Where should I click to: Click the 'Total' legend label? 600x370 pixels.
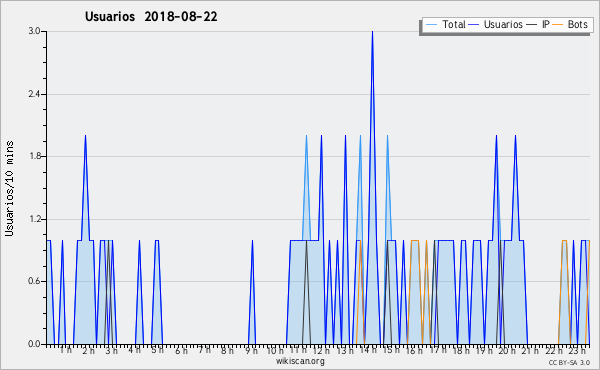pyautogui.click(x=454, y=24)
